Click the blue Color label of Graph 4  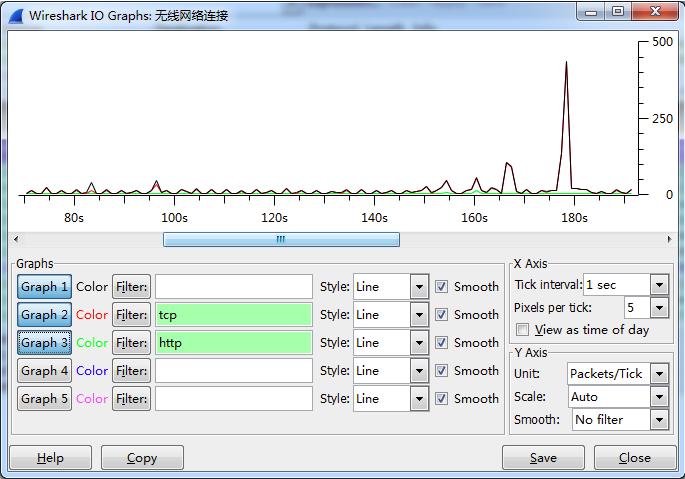pos(92,371)
